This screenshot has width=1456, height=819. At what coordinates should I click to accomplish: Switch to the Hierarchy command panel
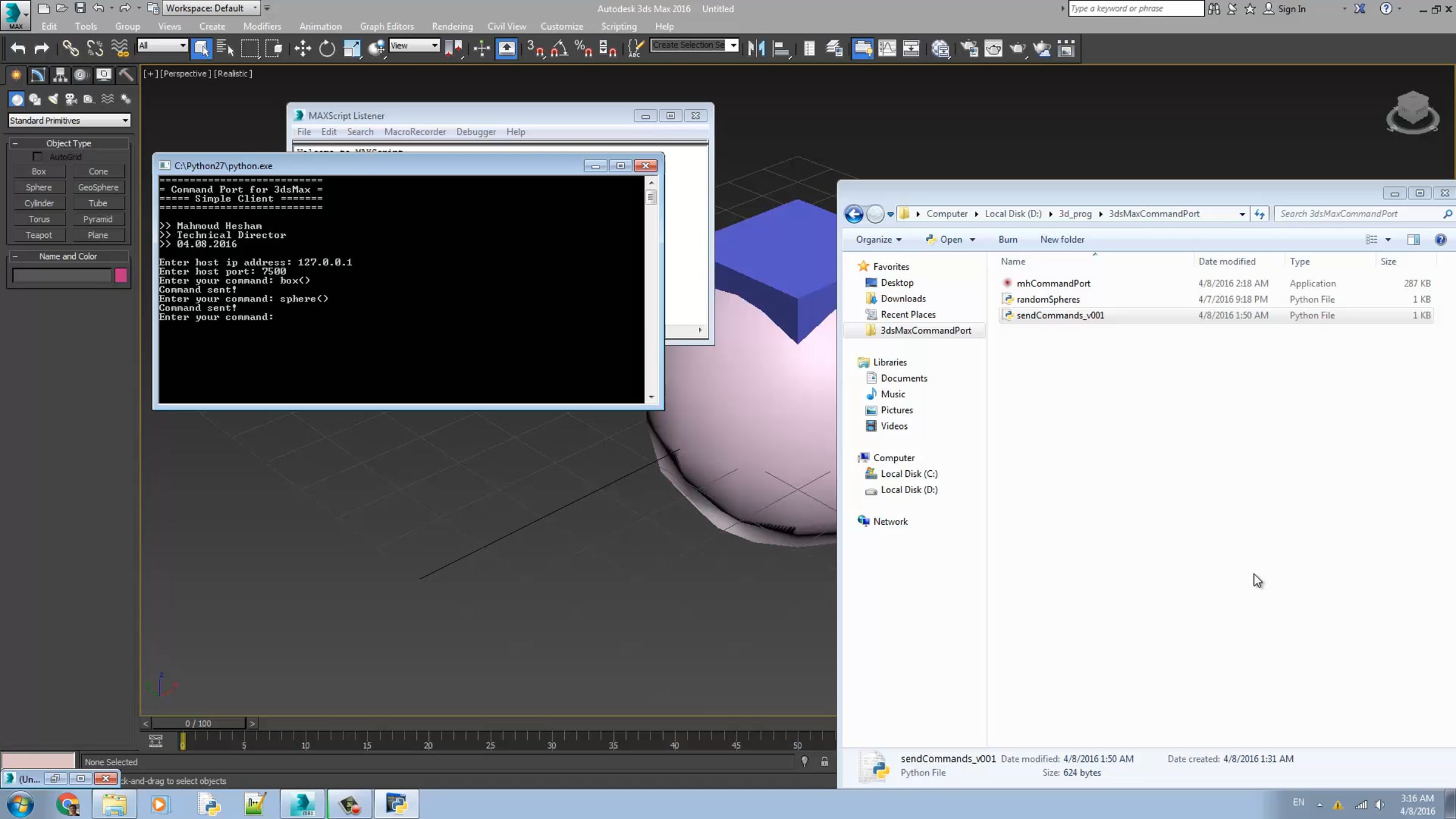(x=59, y=75)
